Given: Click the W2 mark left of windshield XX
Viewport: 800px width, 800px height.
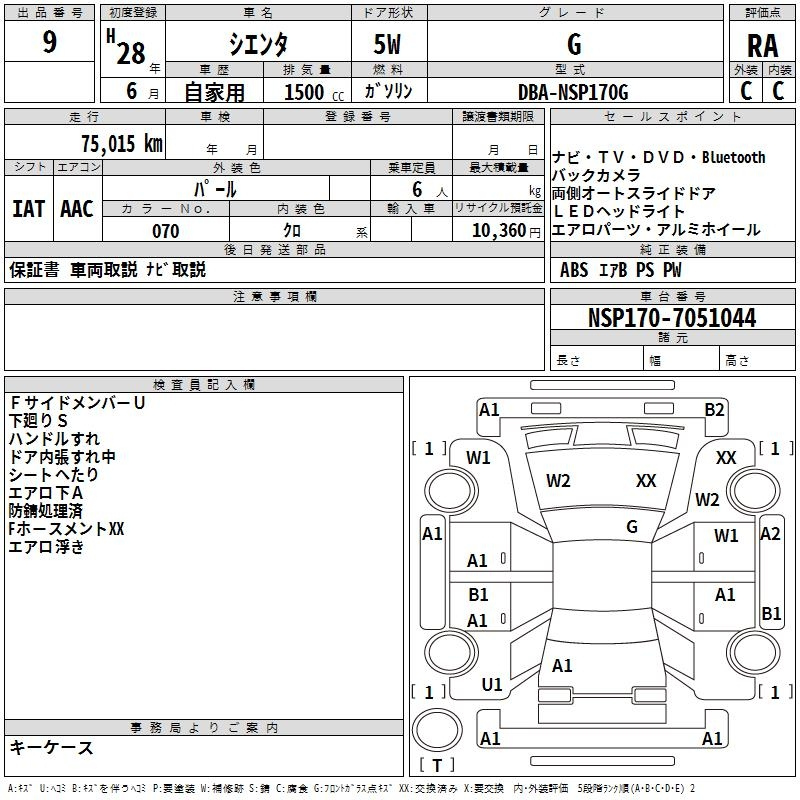Looking at the screenshot, I should pyautogui.click(x=558, y=481).
